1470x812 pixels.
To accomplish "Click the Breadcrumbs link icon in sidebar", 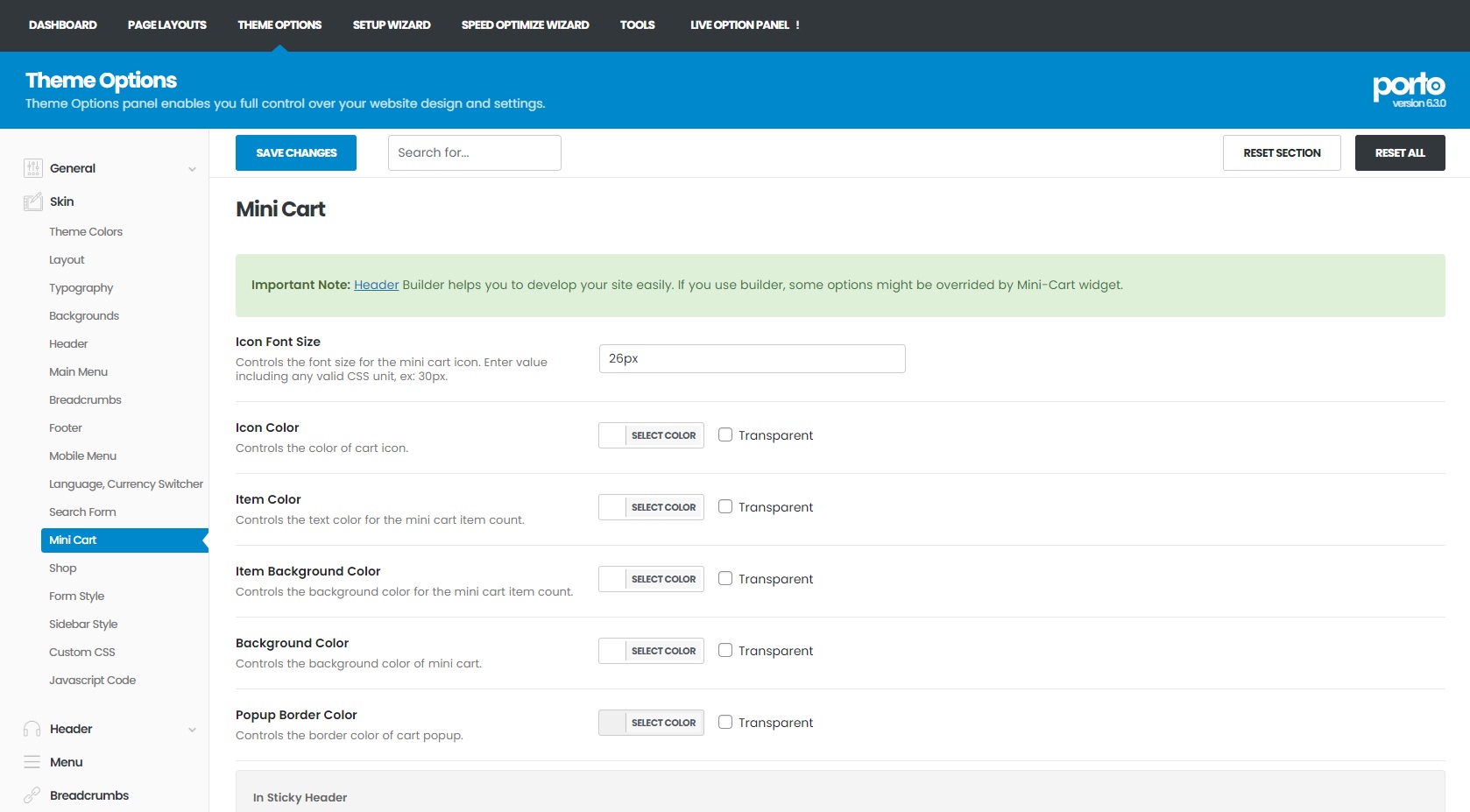I will pos(32,795).
